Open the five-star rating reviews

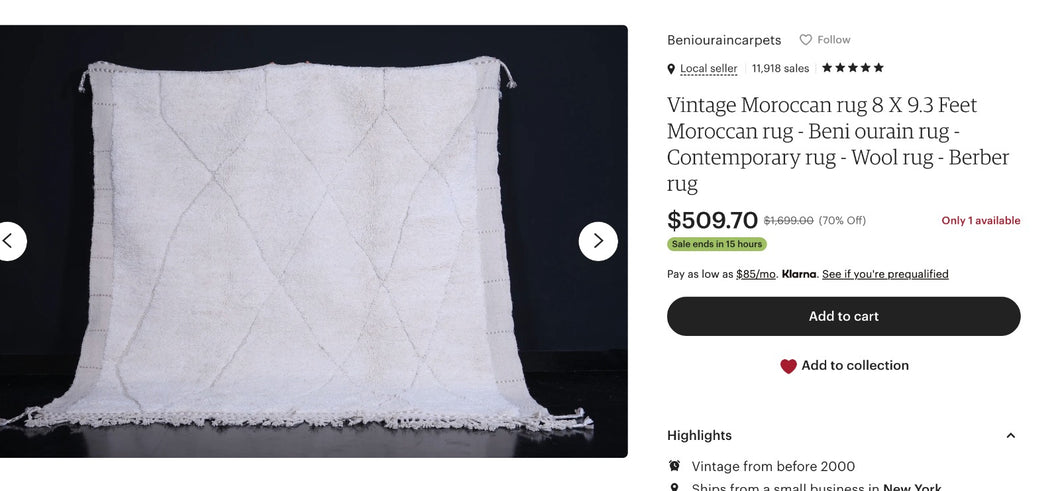click(x=852, y=68)
